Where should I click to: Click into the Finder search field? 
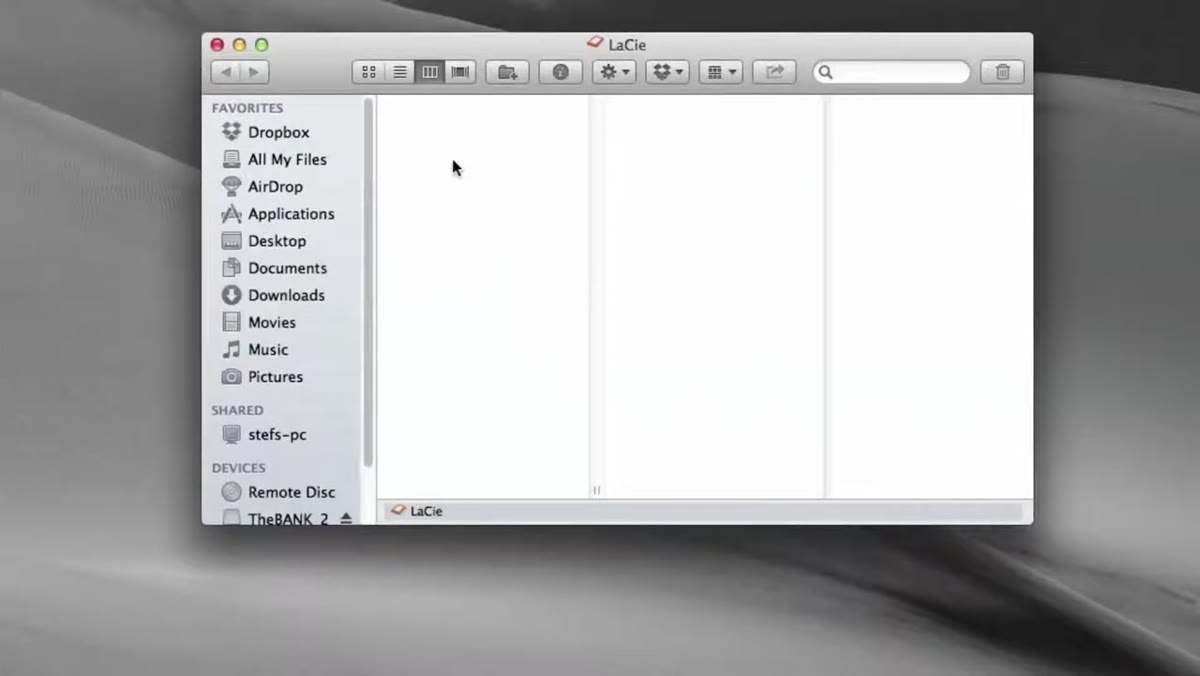point(891,72)
